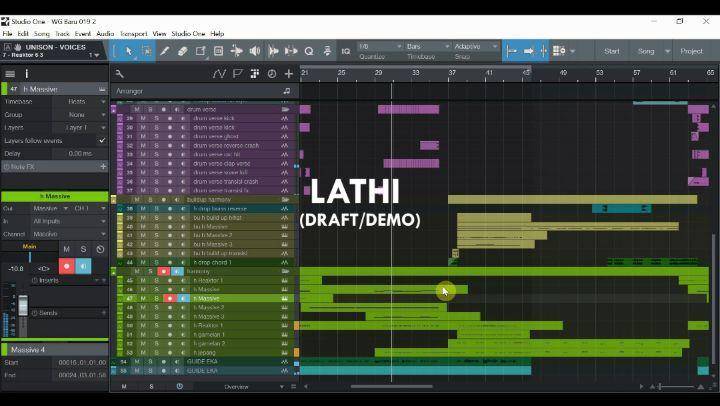Open the track list hamburger icon
Viewport: 720px width, 406px height.
pyautogui.click(x=10, y=73)
